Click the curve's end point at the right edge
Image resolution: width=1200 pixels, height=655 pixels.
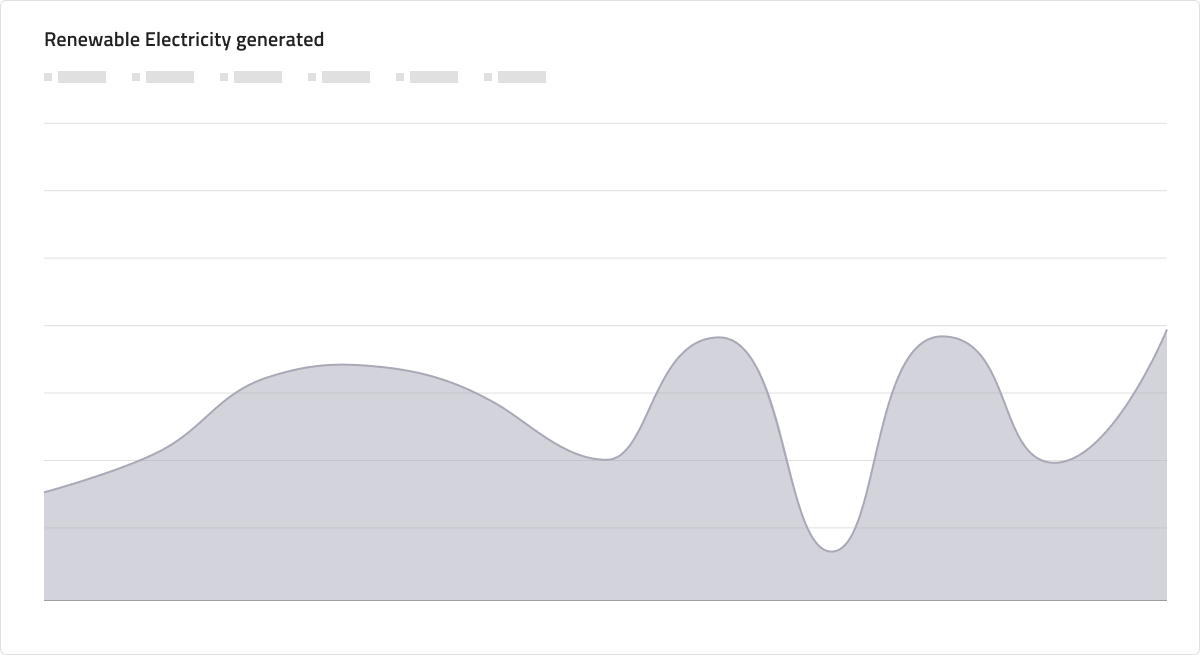tap(1166, 329)
